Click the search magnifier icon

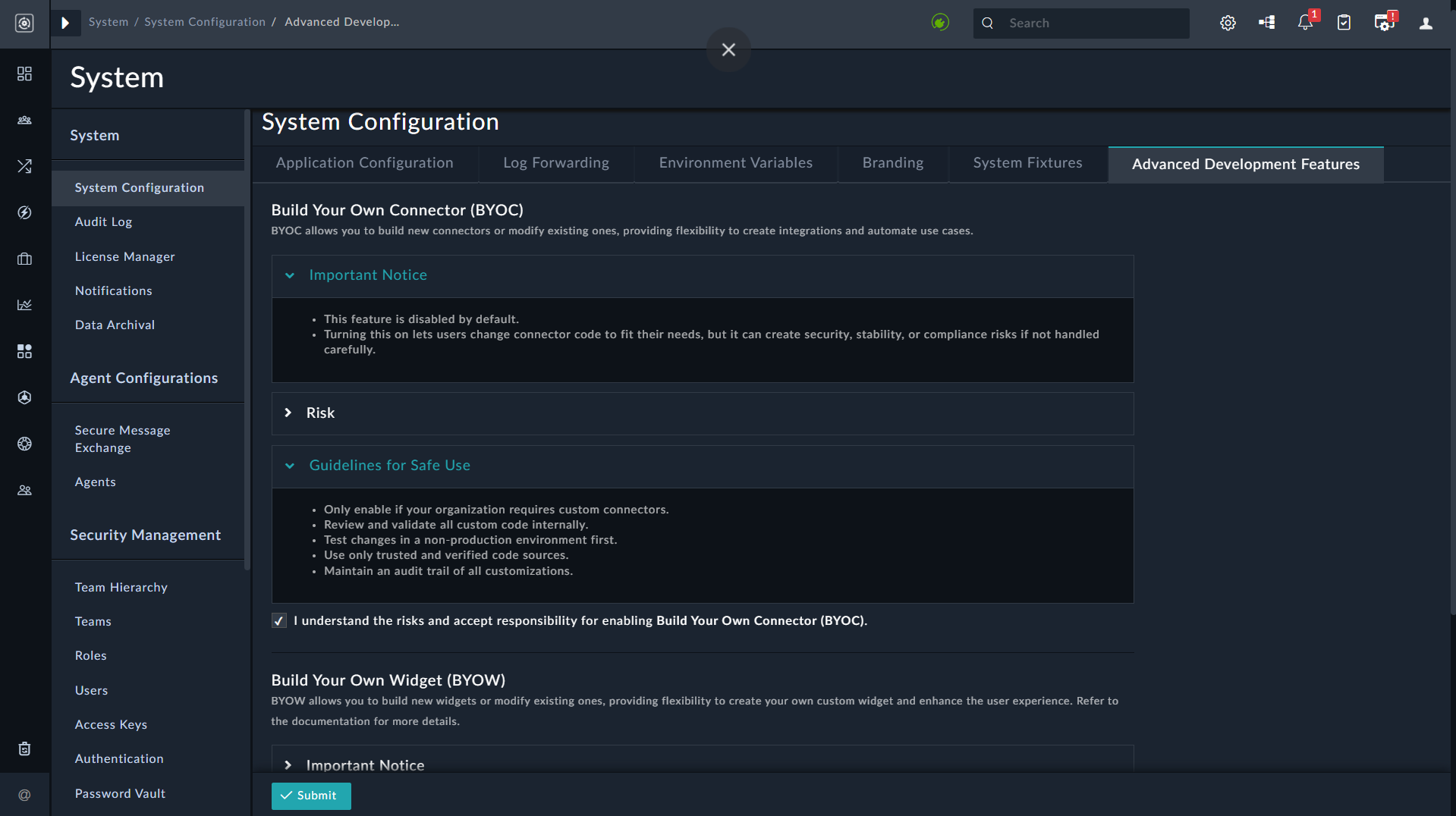[x=987, y=23]
